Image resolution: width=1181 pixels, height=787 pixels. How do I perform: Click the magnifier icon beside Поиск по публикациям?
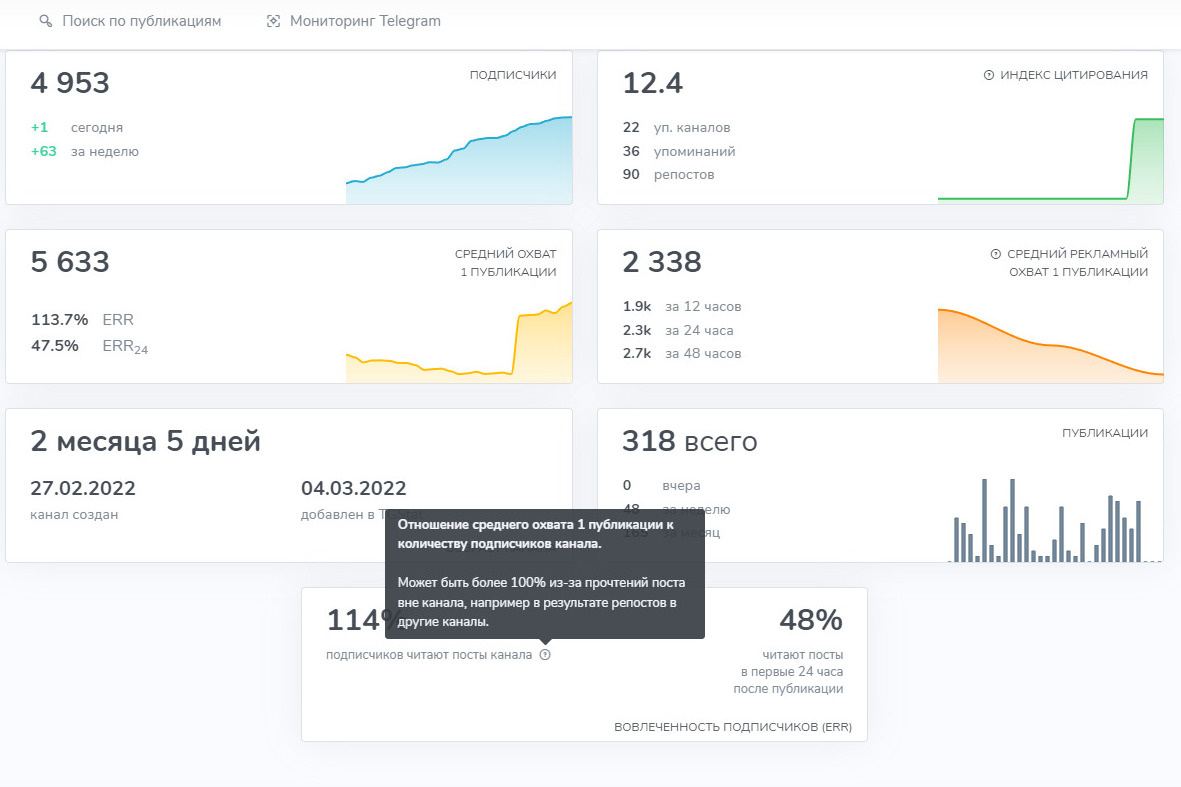pyautogui.click(x=45, y=21)
